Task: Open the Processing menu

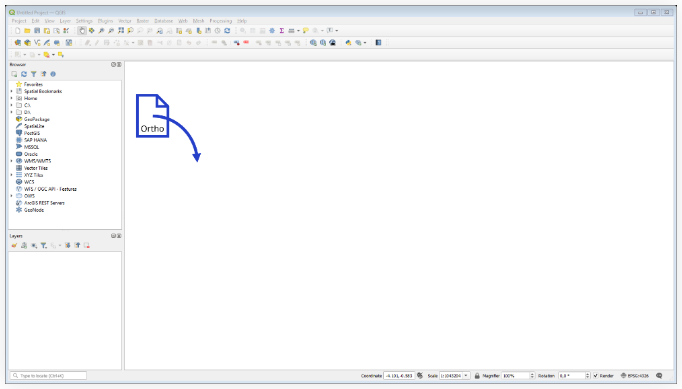Action: click(221, 21)
